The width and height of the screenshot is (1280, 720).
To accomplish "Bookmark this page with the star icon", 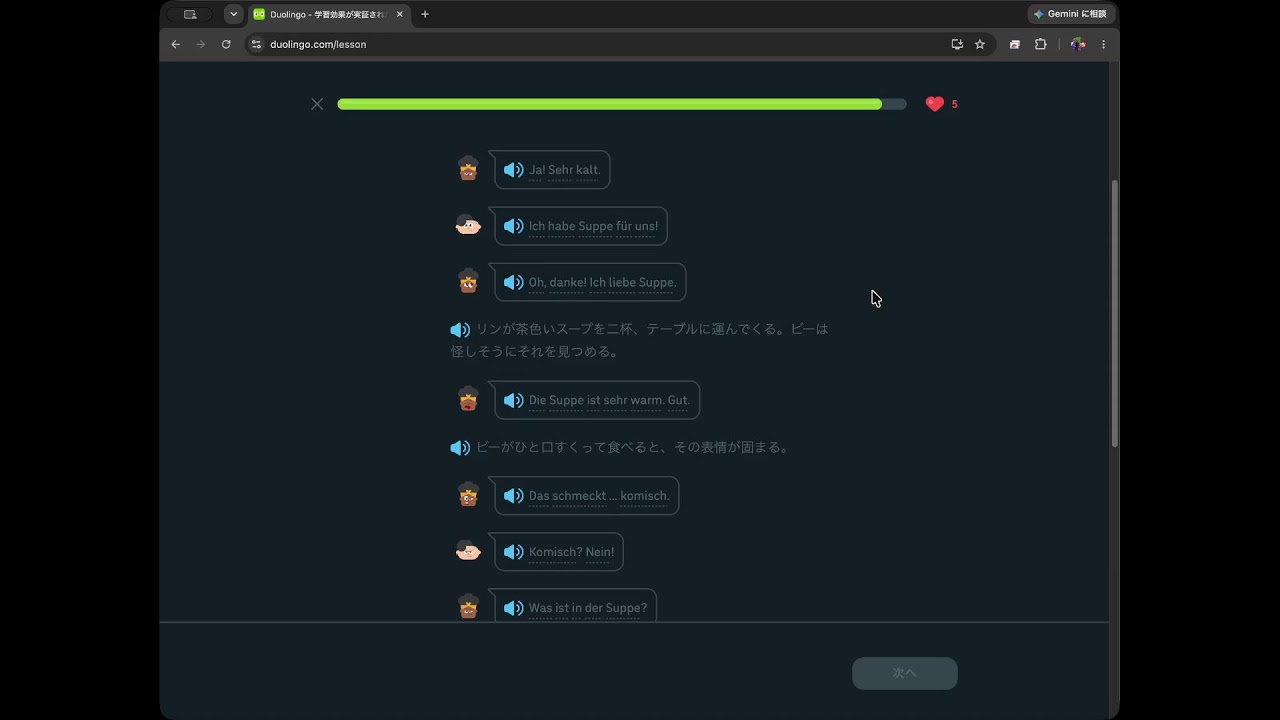I will 980,44.
